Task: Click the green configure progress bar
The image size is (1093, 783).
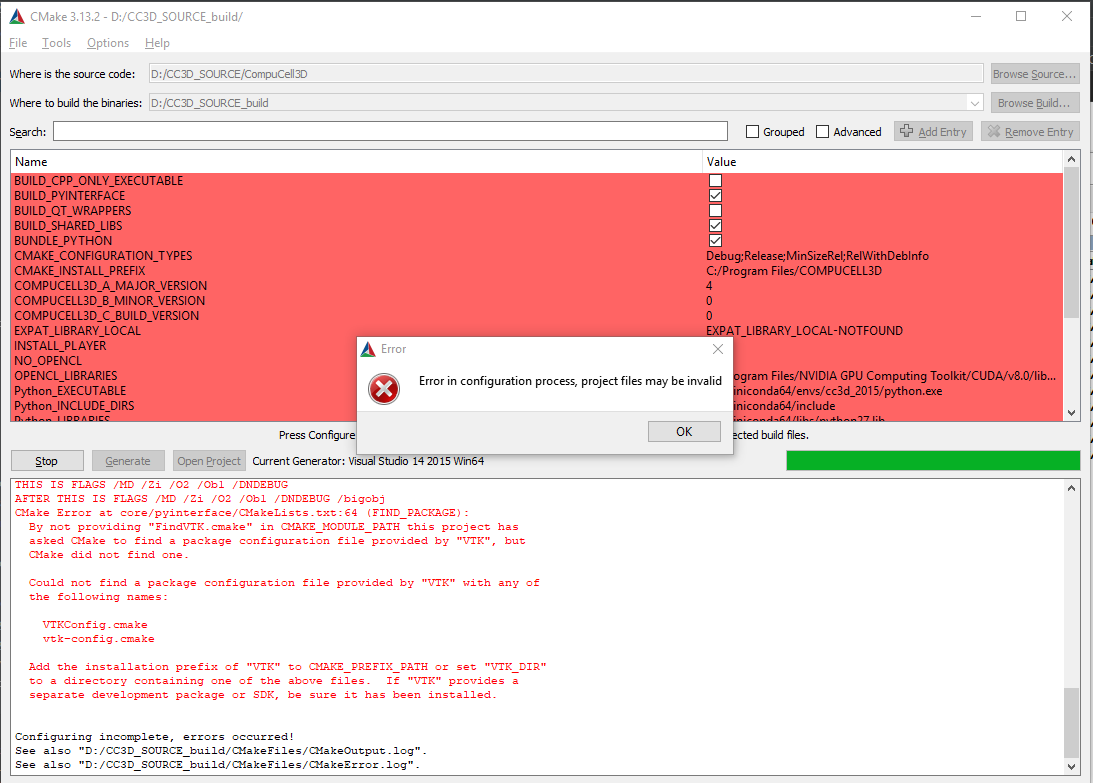Action: [x=932, y=461]
